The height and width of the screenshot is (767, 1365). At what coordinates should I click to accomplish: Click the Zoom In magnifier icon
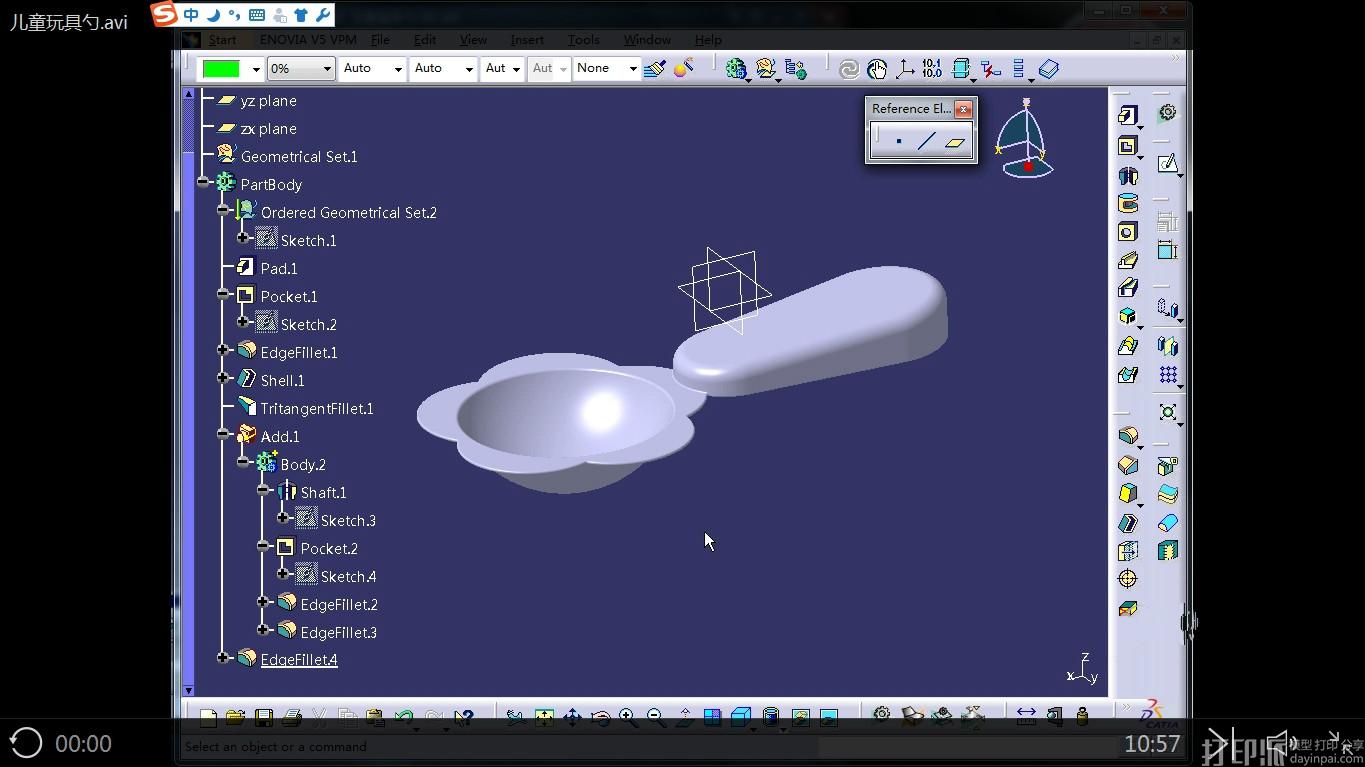pyautogui.click(x=628, y=716)
